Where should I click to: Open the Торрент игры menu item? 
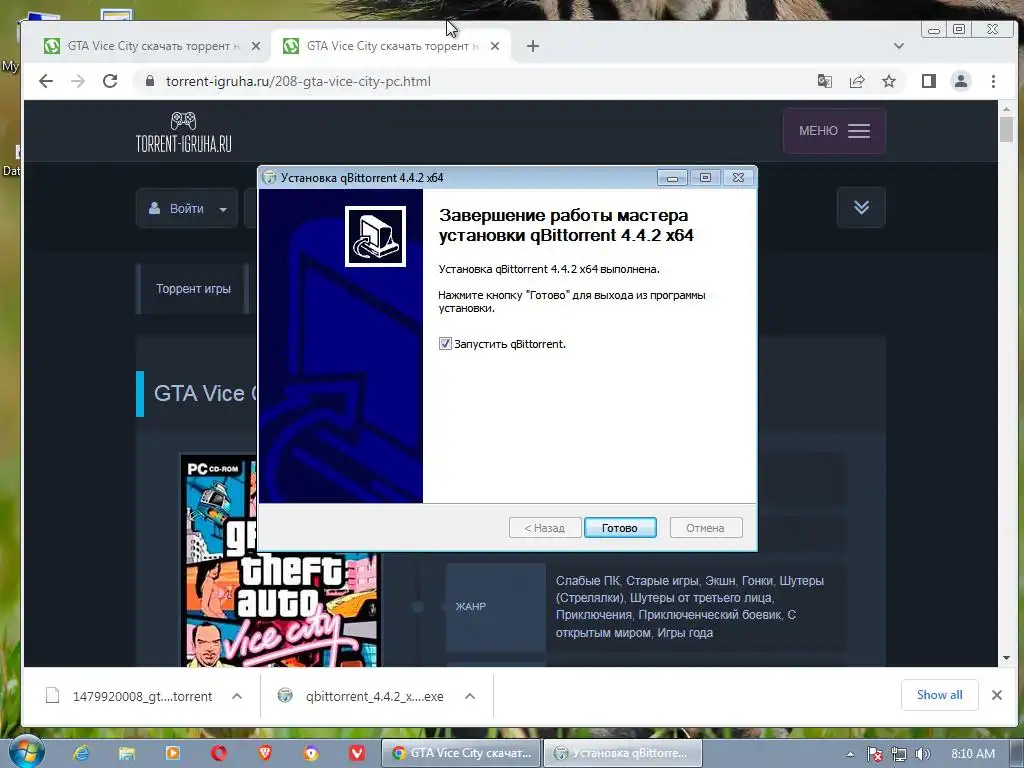[x=193, y=289]
